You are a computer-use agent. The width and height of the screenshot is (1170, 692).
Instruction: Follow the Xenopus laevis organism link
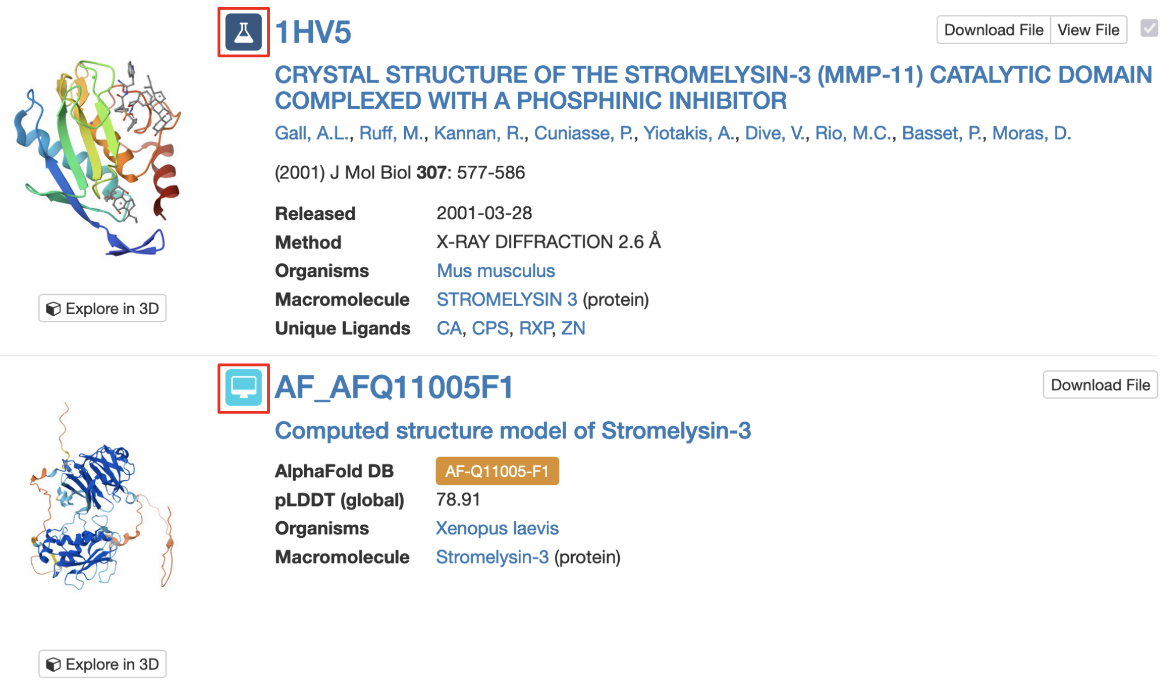tap(497, 528)
